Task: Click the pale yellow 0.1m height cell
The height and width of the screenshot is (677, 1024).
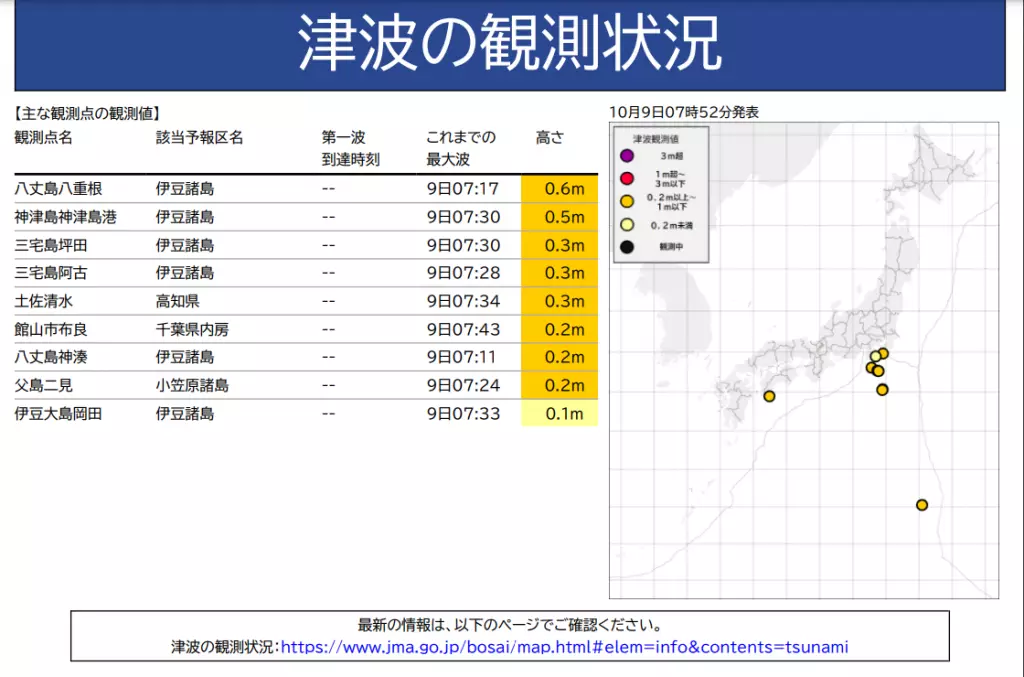Action: coord(559,413)
